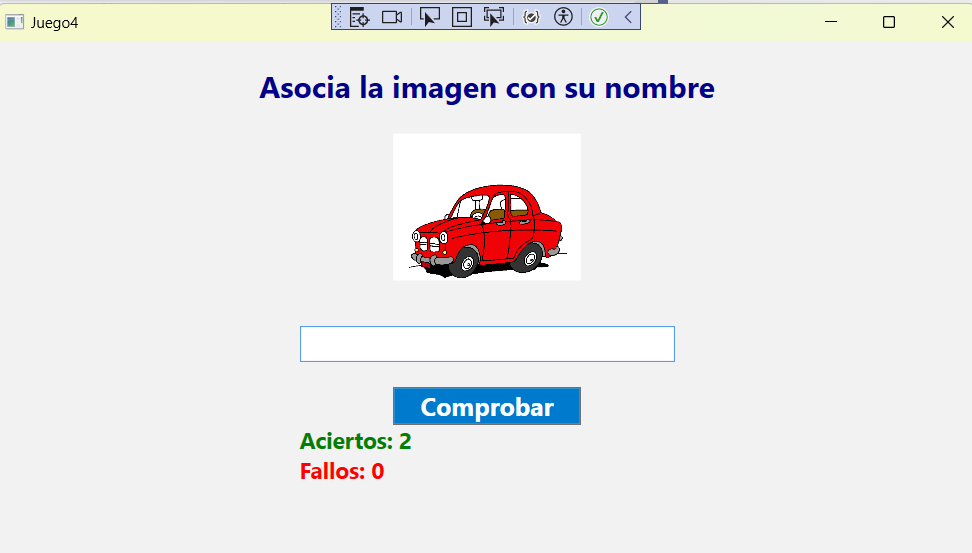Activate the Select Element pointer tool
The height and width of the screenshot is (553, 972).
[x=430, y=17]
